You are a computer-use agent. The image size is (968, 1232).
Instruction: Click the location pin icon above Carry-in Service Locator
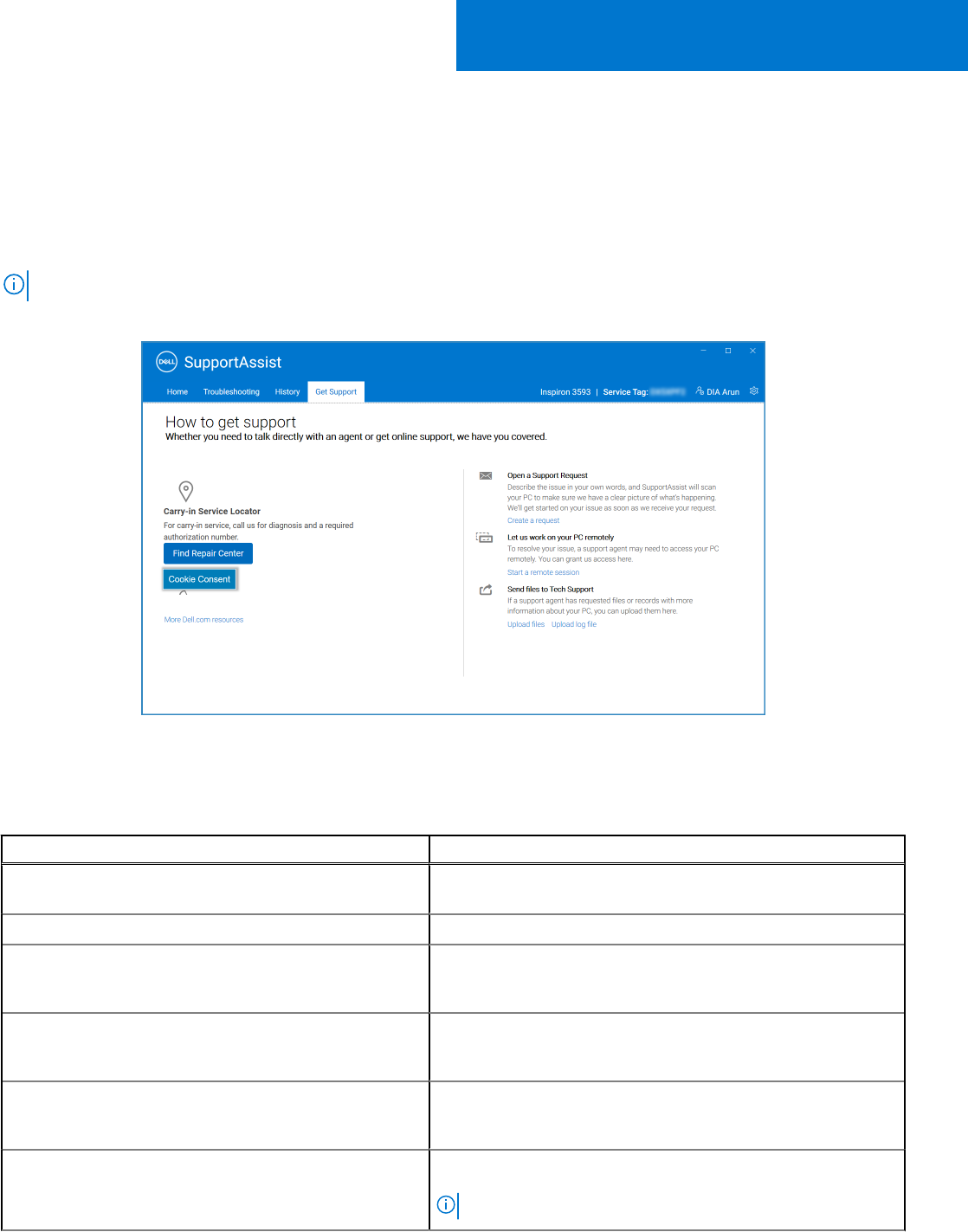(x=185, y=491)
